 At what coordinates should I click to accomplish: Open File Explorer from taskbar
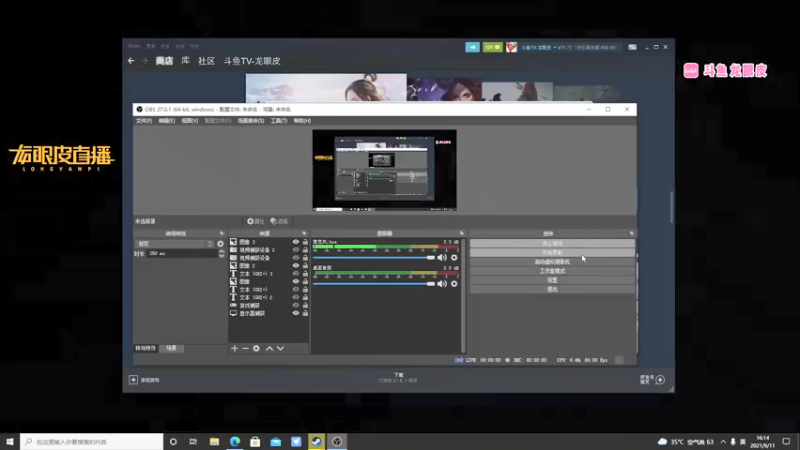tap(214, 441)
